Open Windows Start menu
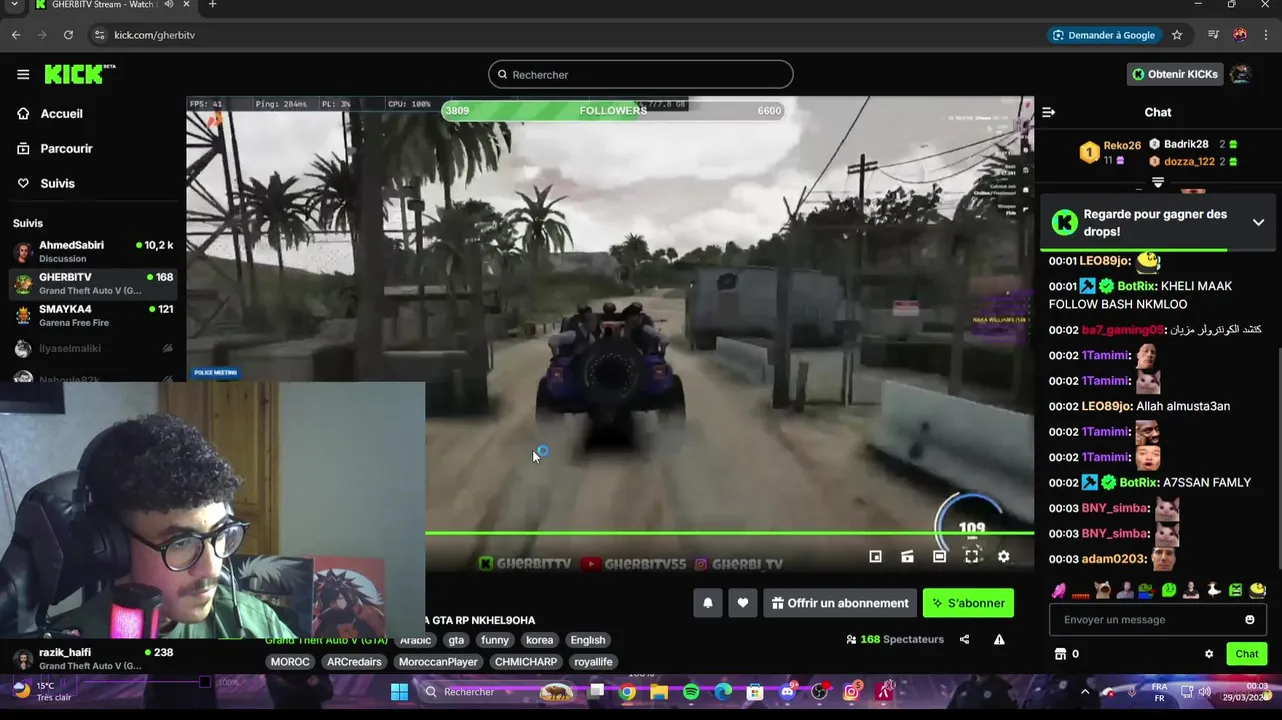Screen dimensions: 1282x720 pos(399,692)
